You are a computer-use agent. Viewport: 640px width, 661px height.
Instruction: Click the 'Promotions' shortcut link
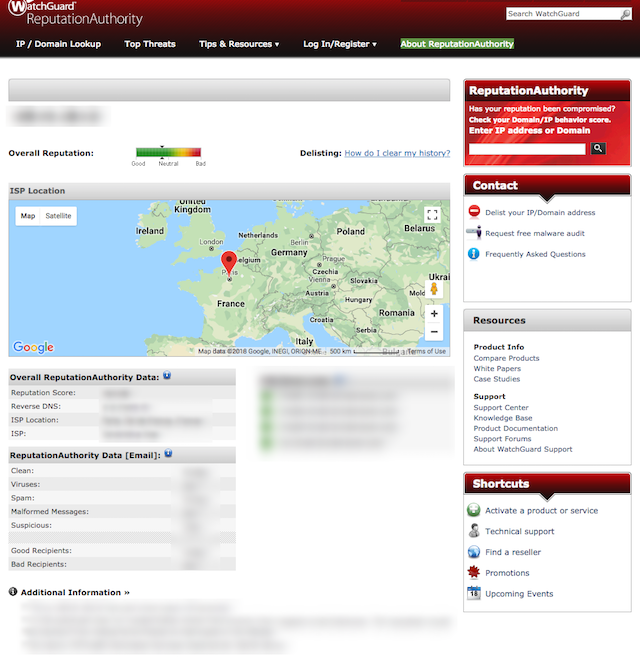tap(507, 572)
